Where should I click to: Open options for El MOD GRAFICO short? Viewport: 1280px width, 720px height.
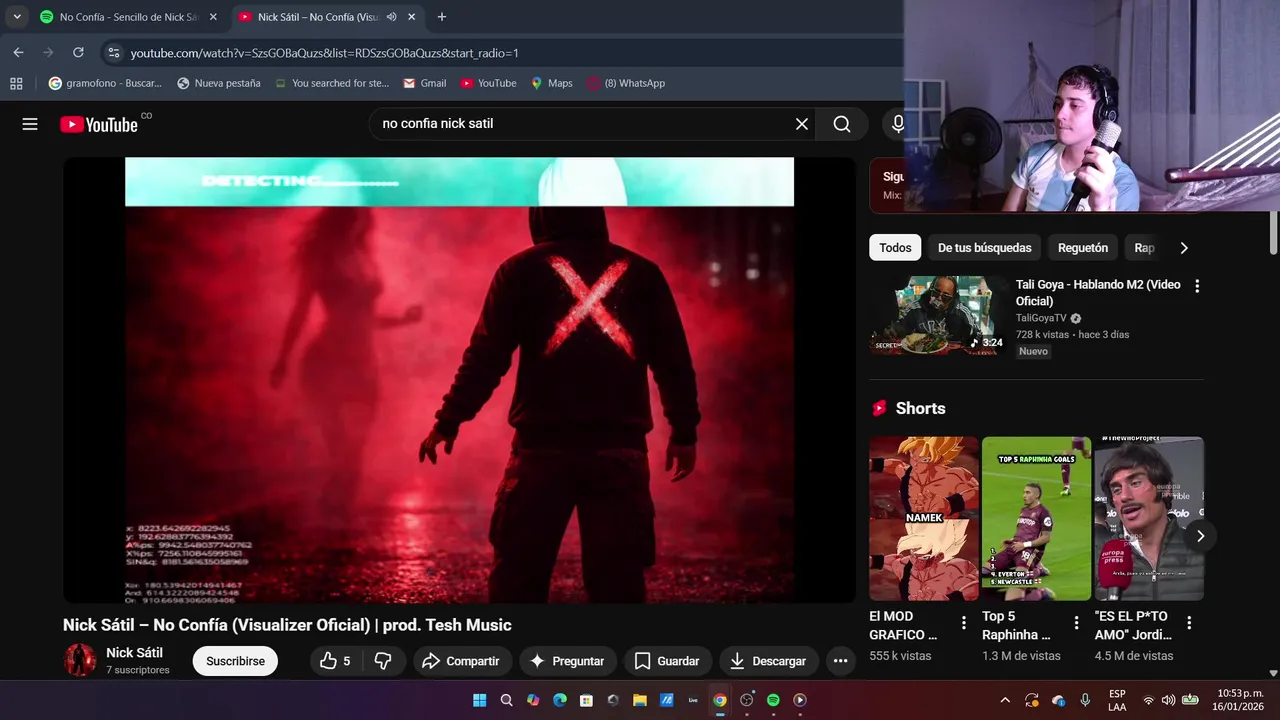click(964, 623)
